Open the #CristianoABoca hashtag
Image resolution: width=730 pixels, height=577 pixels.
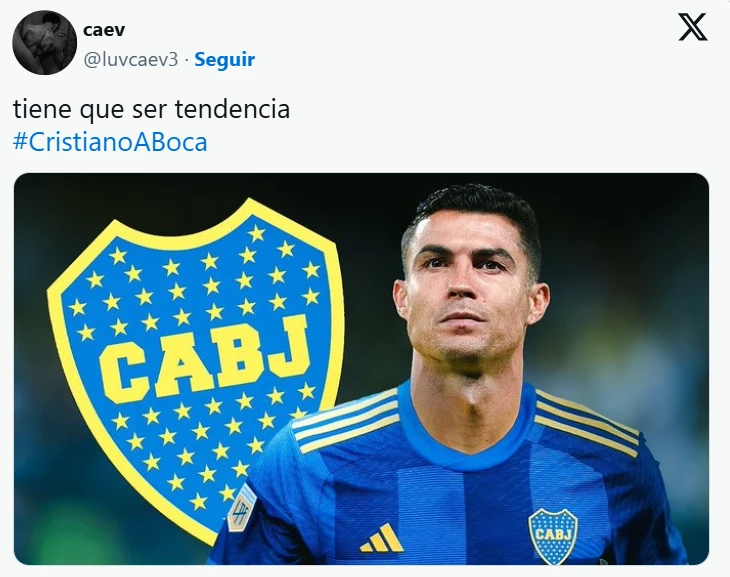[110, 142]
